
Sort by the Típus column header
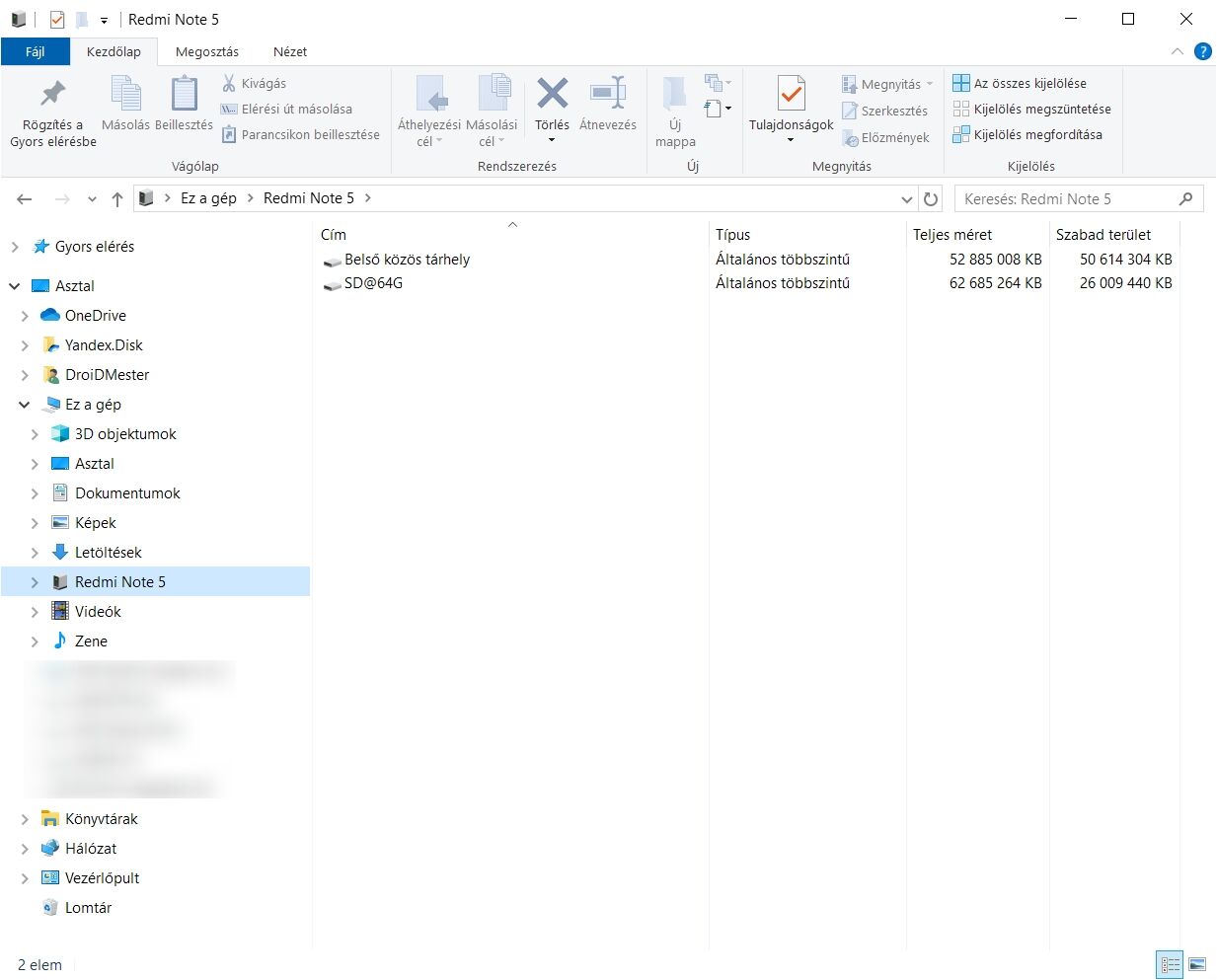pos(807,235)
